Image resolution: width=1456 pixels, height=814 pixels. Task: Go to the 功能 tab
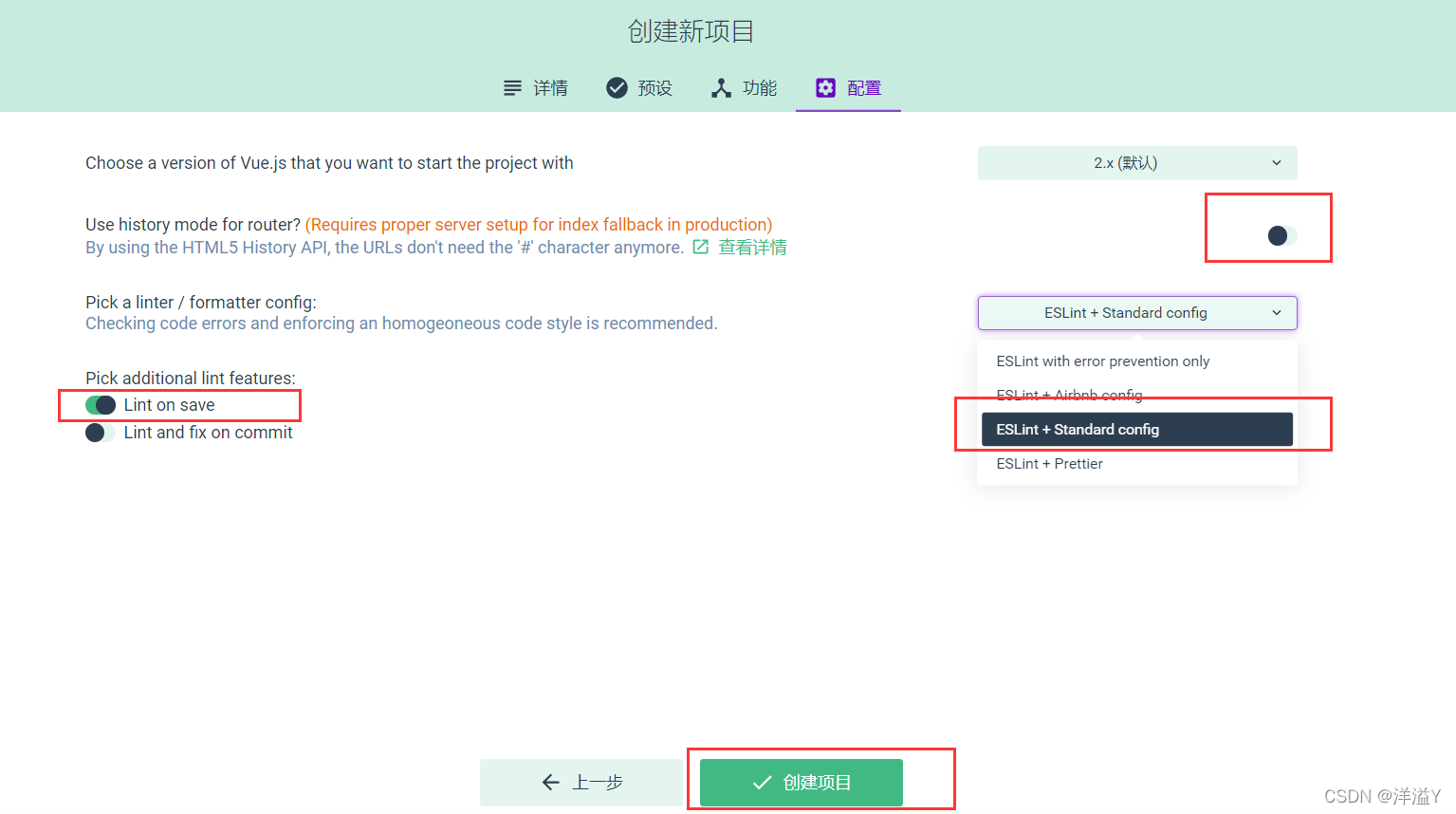[x=744, y=88]
